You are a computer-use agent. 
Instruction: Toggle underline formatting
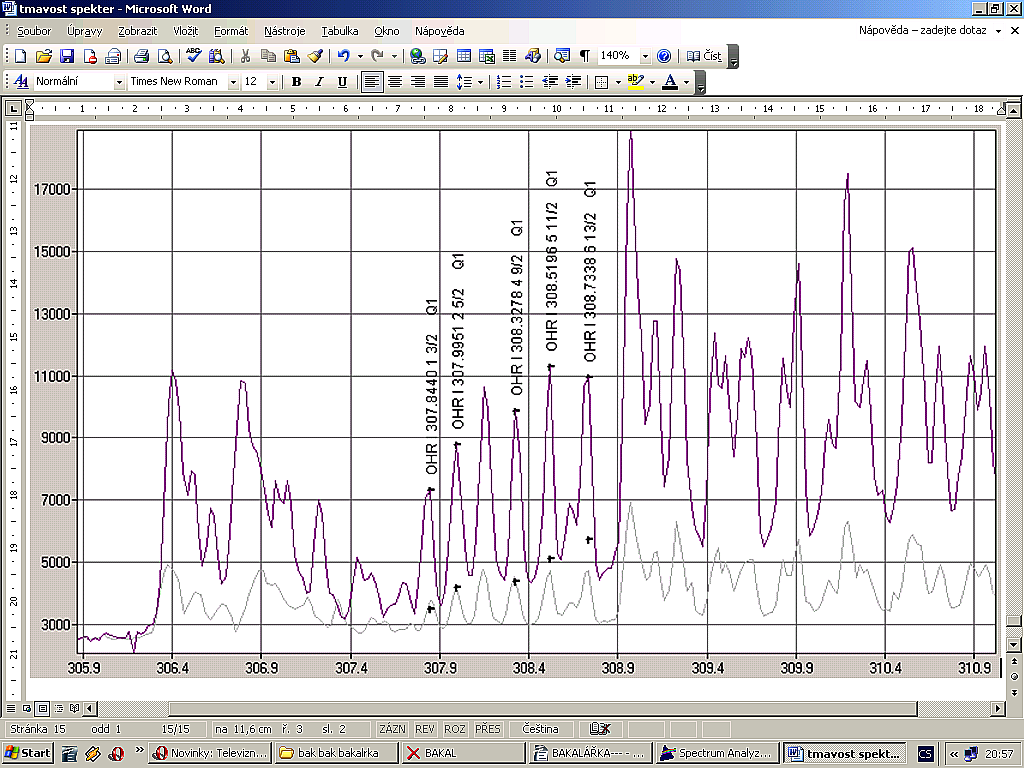click(x=342, y=82)
